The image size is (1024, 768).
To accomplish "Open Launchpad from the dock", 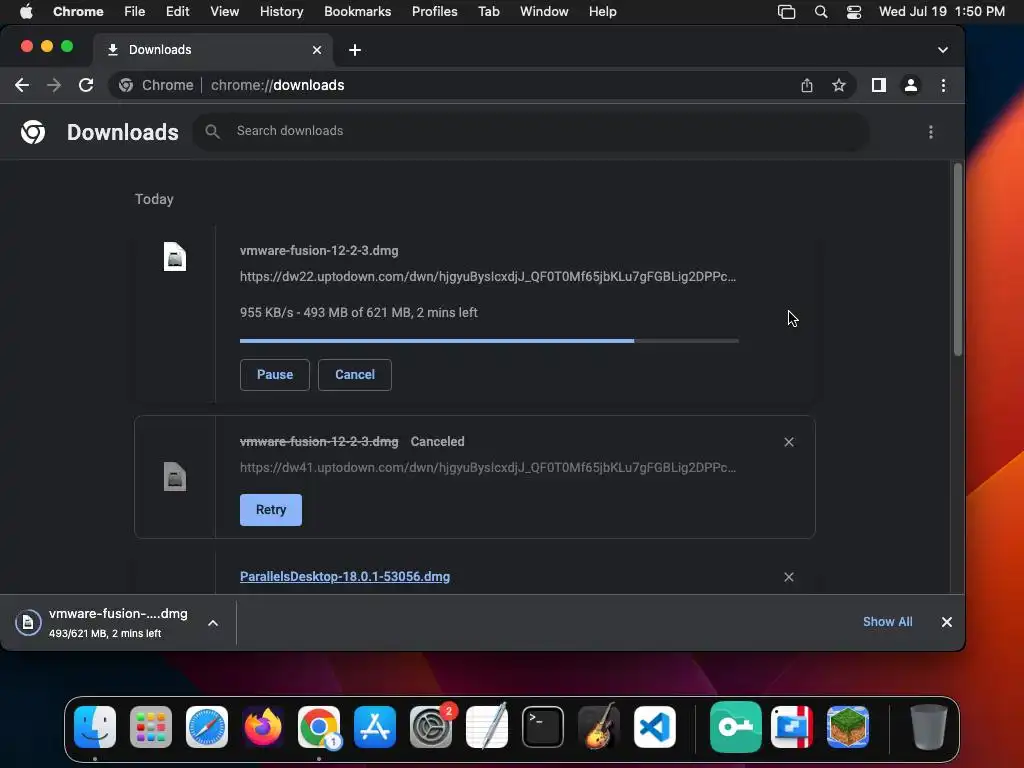I will tap(151, 727).
